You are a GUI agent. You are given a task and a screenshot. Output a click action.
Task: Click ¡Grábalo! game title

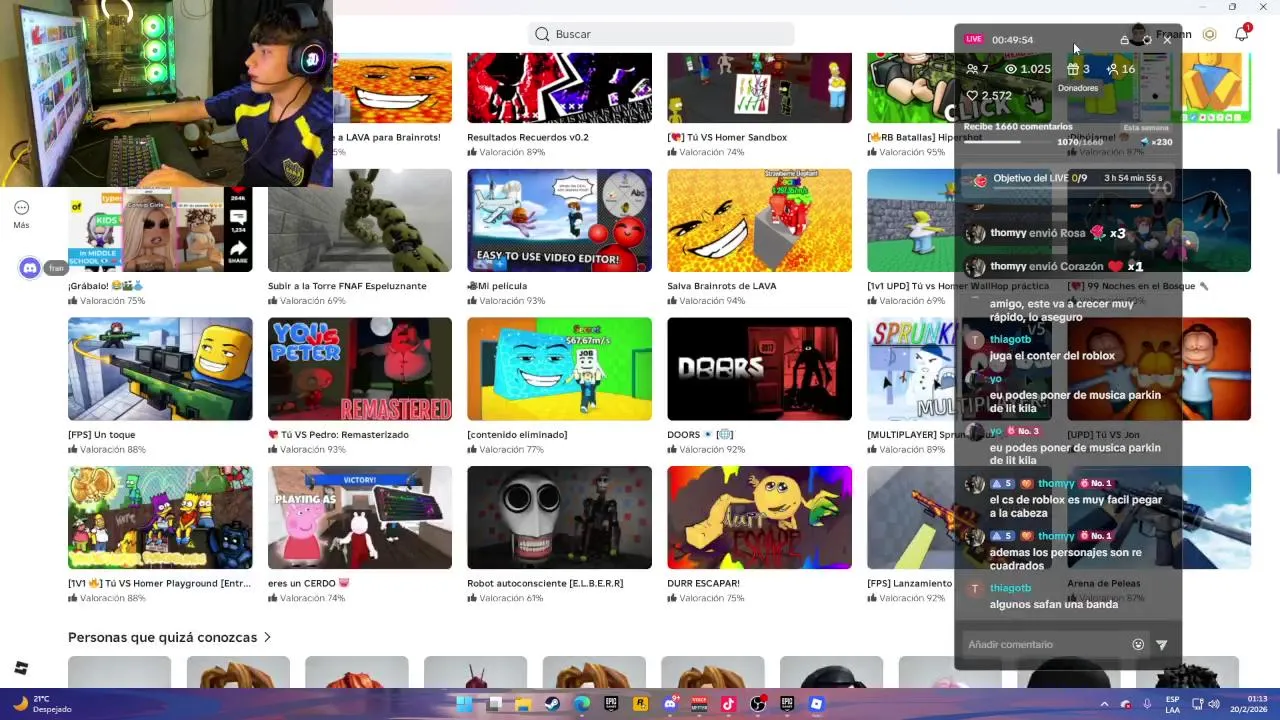tap(106, 286)
